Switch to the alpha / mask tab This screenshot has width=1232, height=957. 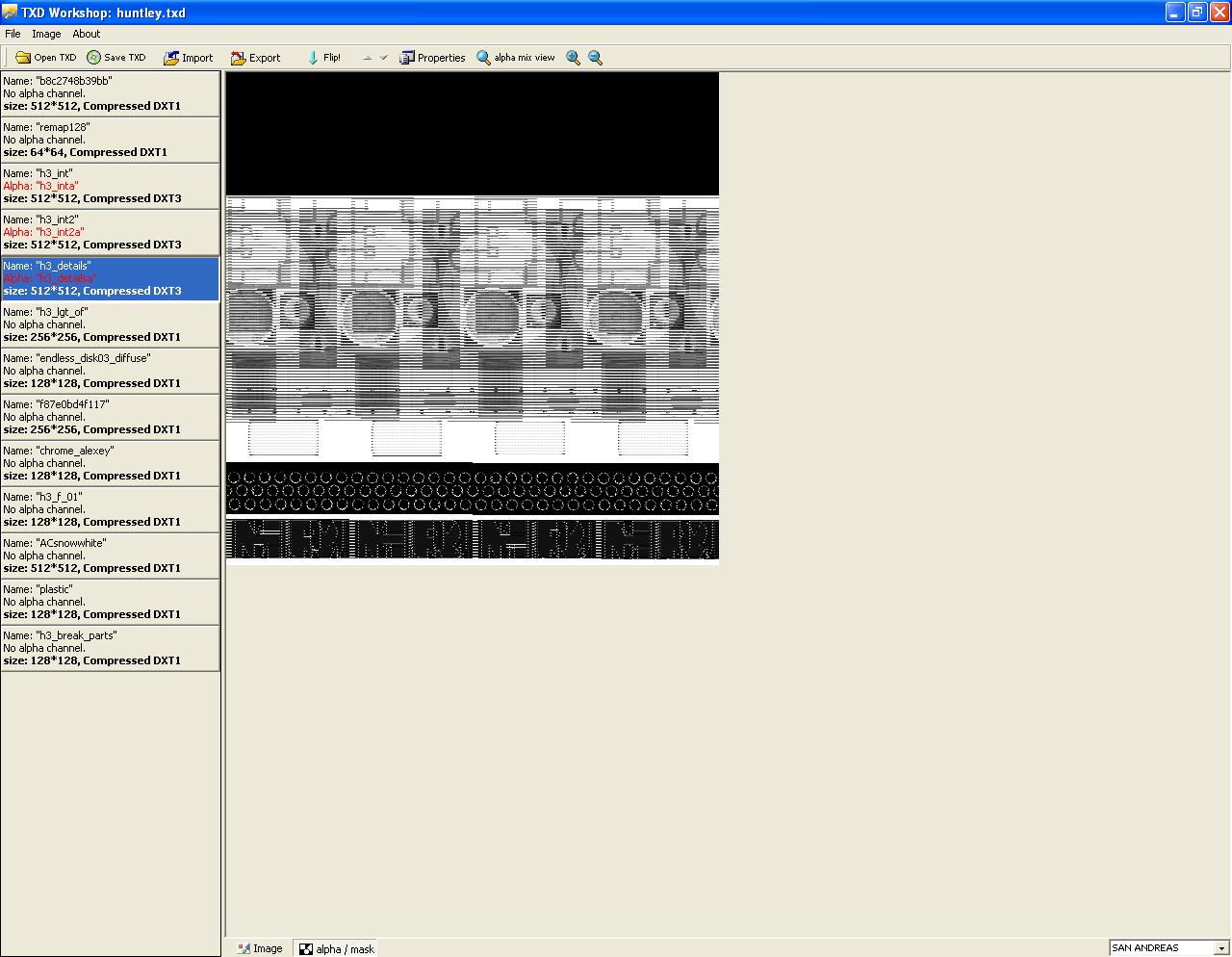tap(336, 948)
